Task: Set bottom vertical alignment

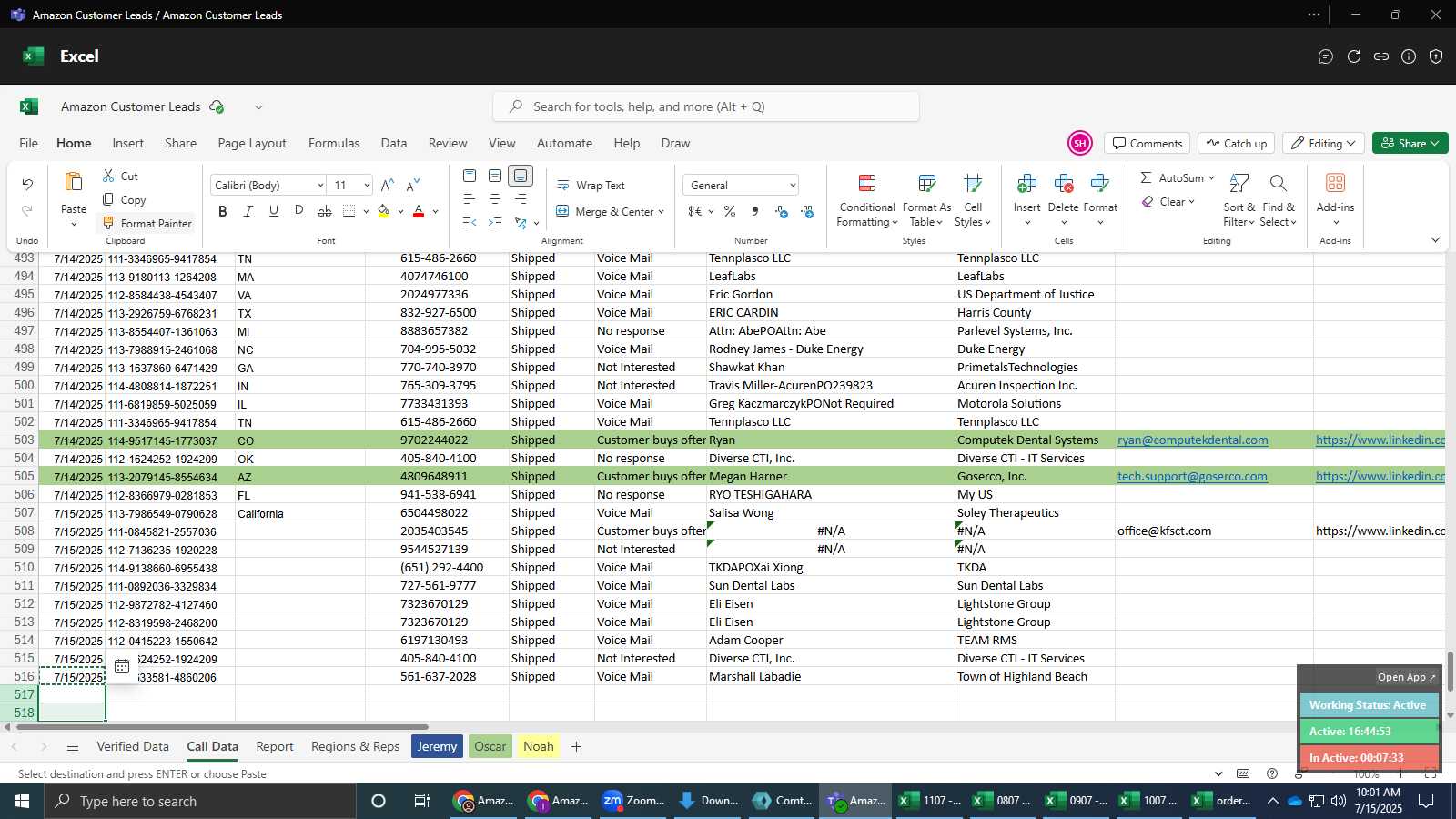Action: click(x=521, y=176)
